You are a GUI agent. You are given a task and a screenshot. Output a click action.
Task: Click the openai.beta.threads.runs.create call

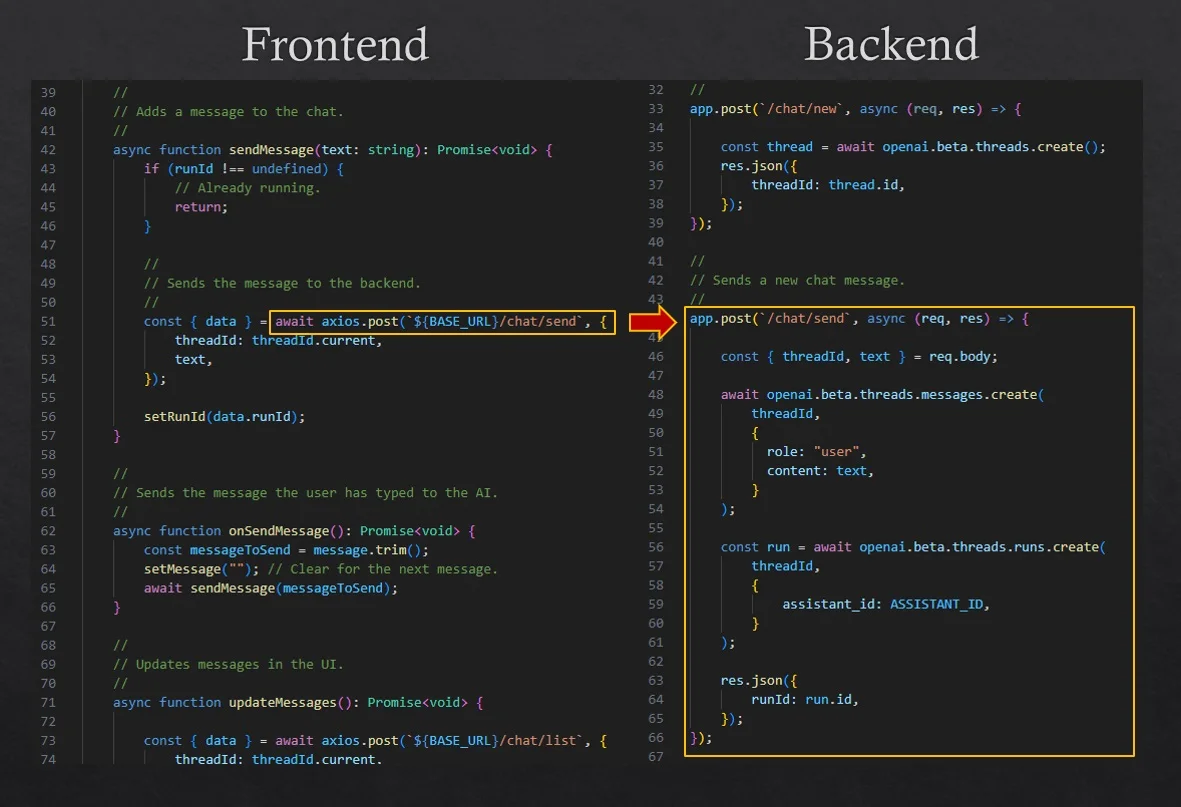coord(991,547)
